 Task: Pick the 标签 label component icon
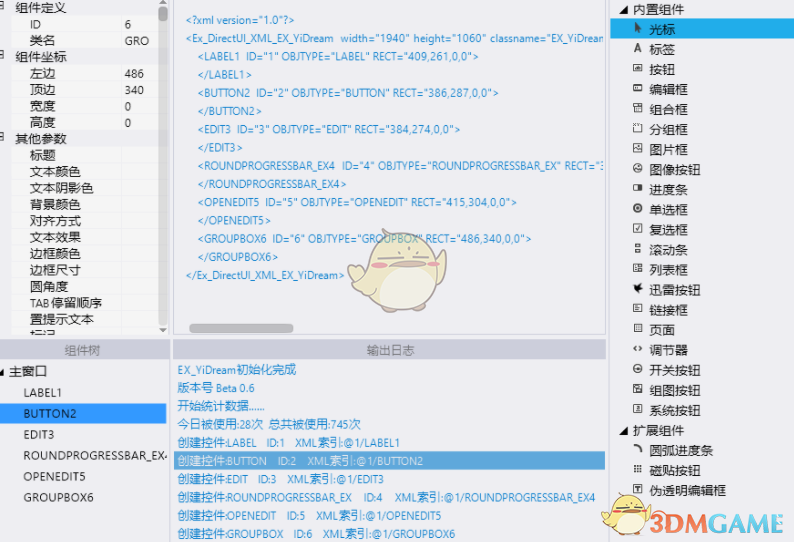pyautogui.click(x=638, y=48)
